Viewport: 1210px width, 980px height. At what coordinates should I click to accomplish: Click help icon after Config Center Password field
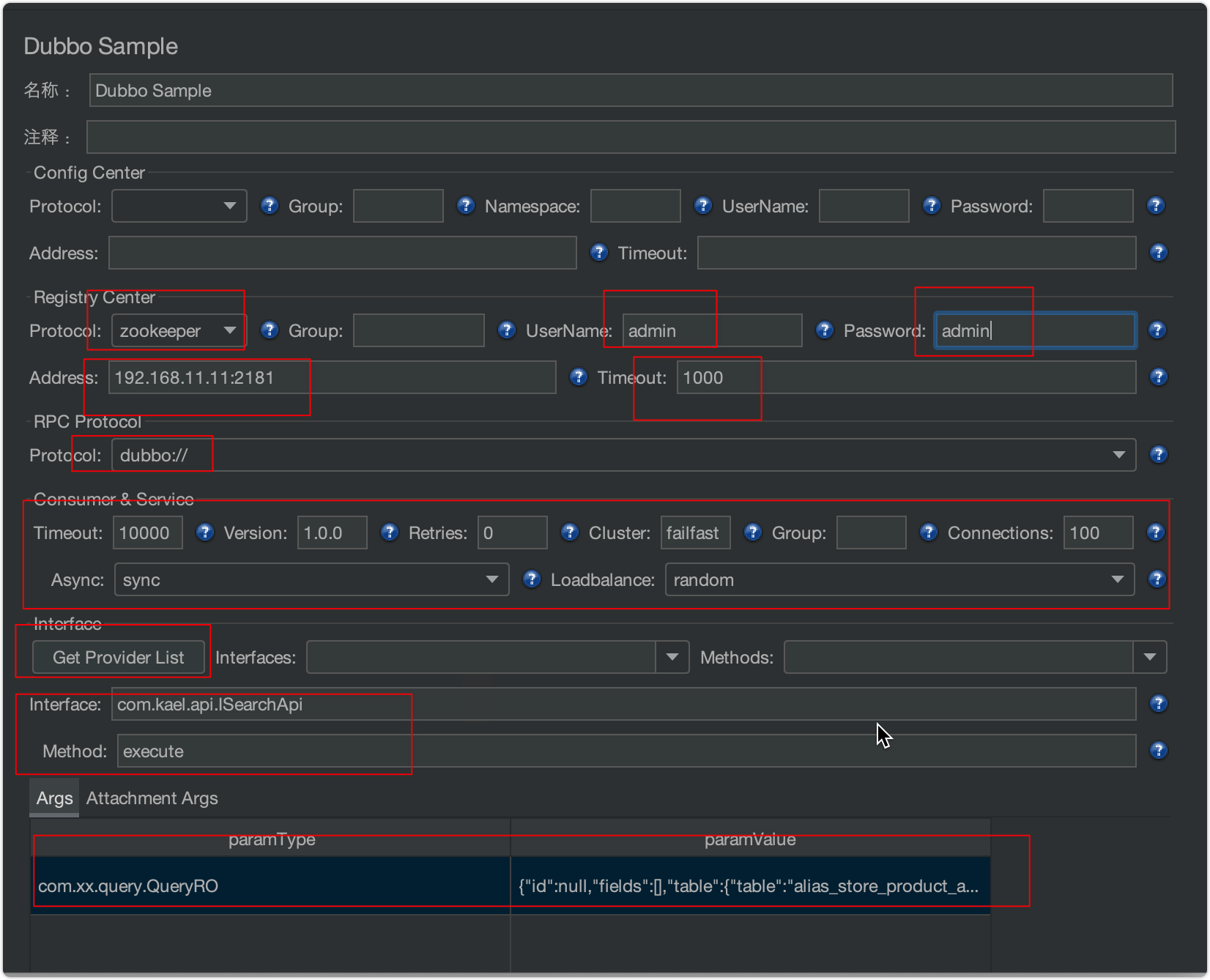click(1156, 206)
